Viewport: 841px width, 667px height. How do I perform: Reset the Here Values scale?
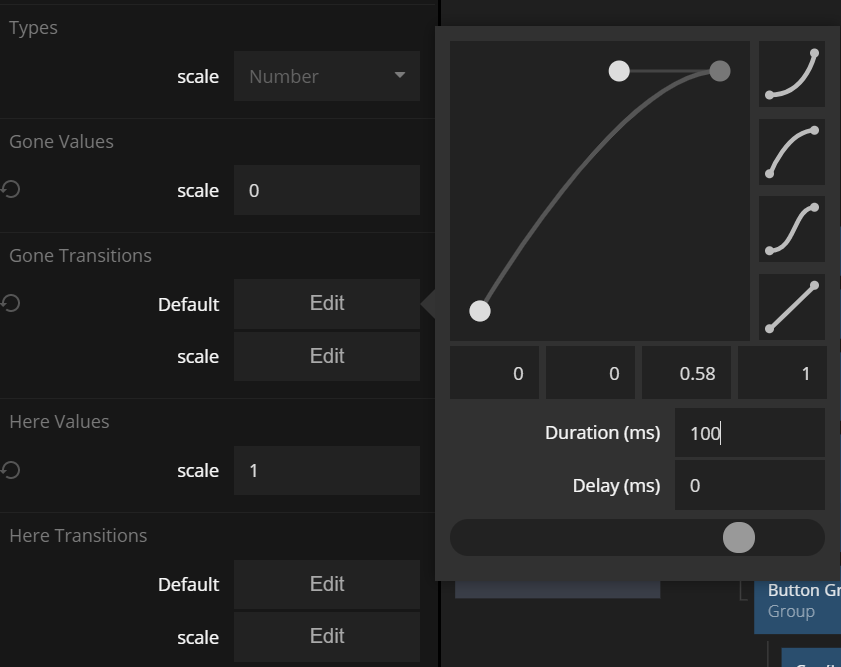(11, 469)
